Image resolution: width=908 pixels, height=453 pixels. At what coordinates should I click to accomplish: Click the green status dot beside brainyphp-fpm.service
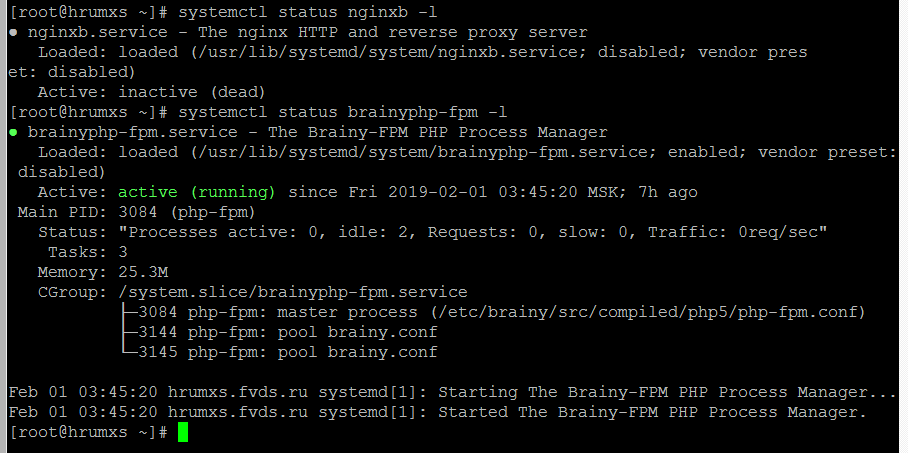(x=12, y=132)
